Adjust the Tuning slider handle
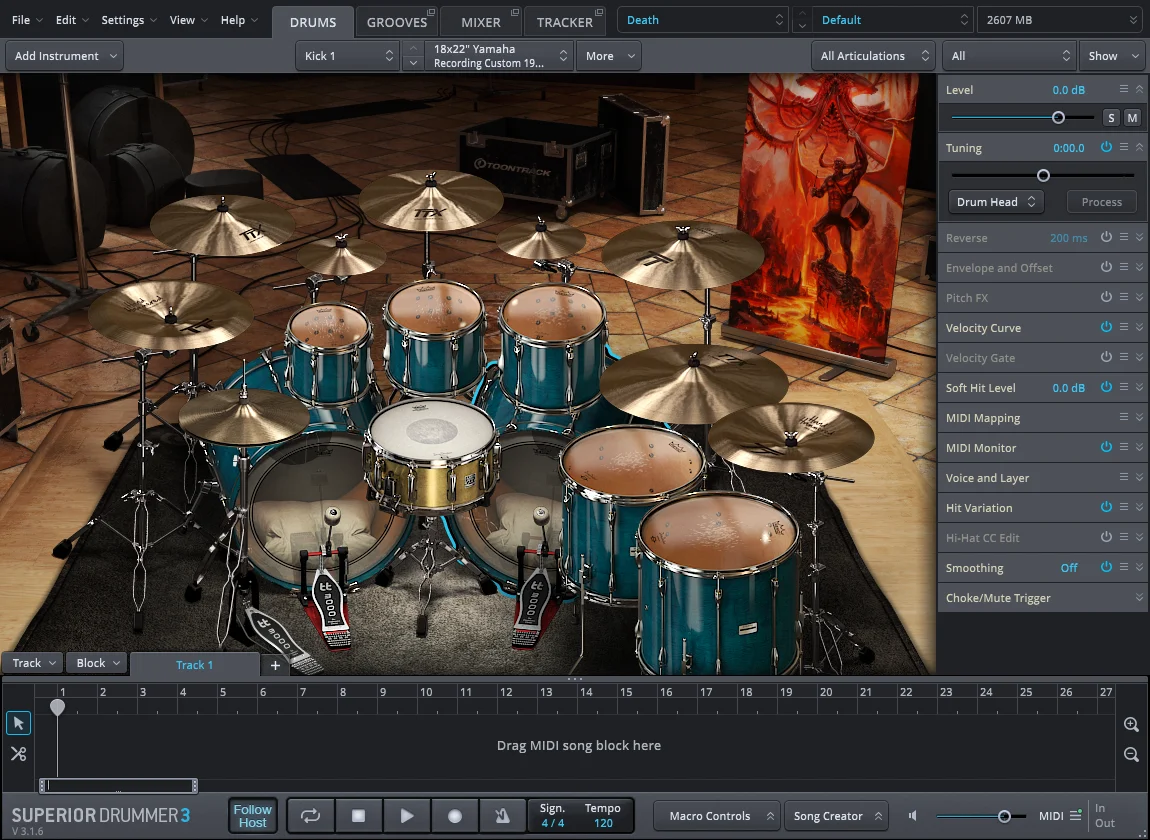The image size is (1150, 840). (1043, 175)
